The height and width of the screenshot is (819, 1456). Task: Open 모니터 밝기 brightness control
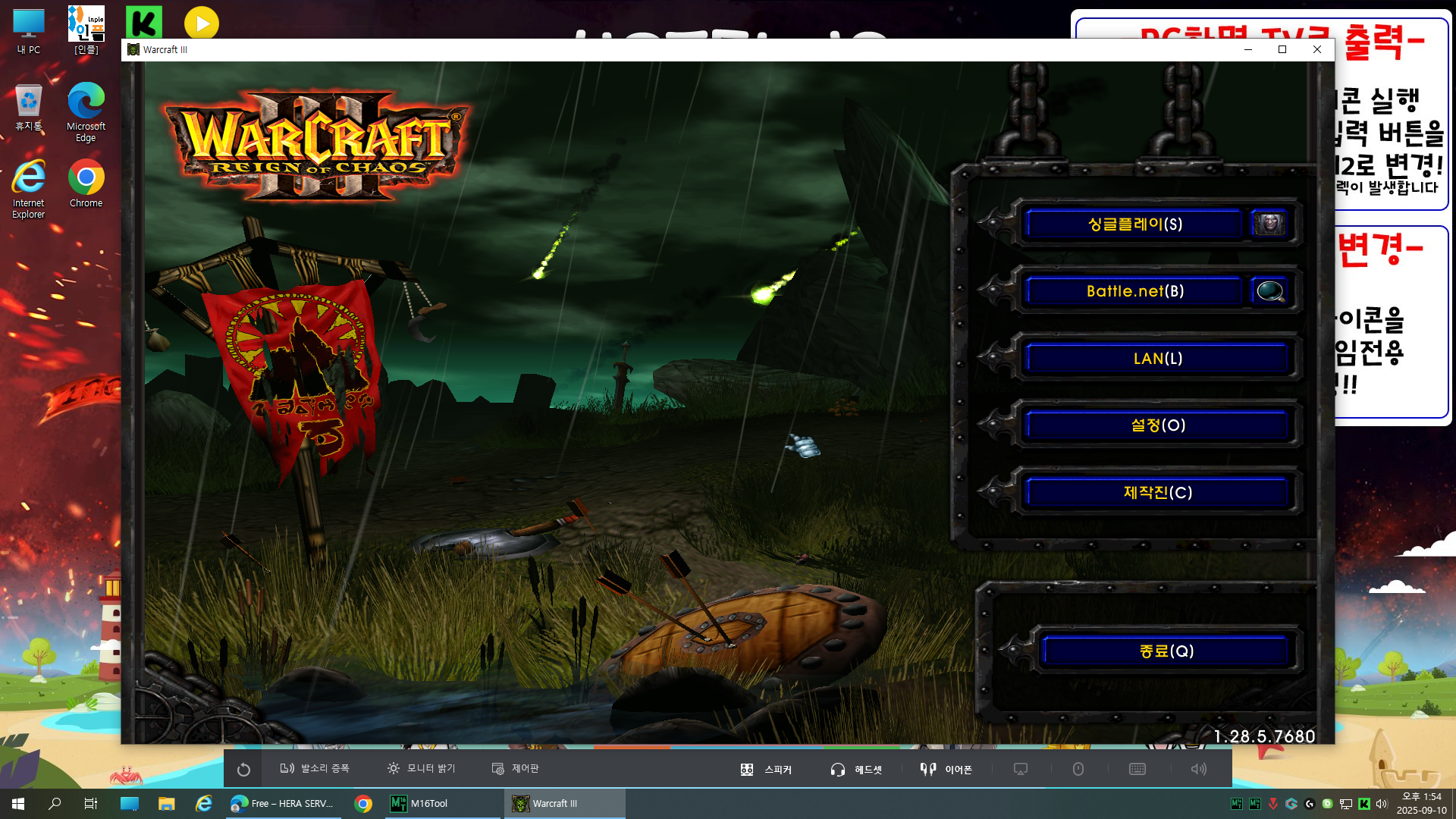[421, 769]
